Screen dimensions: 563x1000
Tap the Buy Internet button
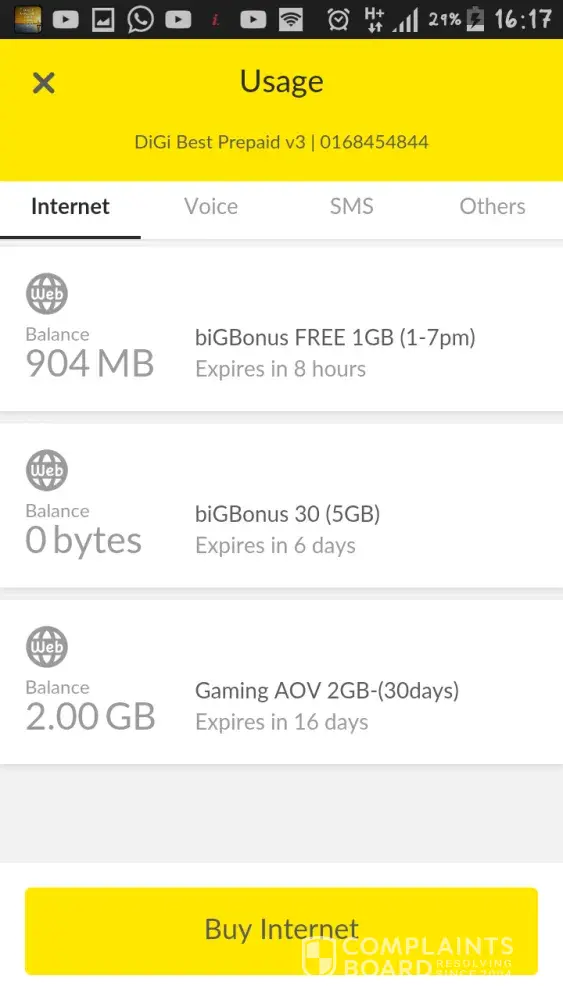281,930
